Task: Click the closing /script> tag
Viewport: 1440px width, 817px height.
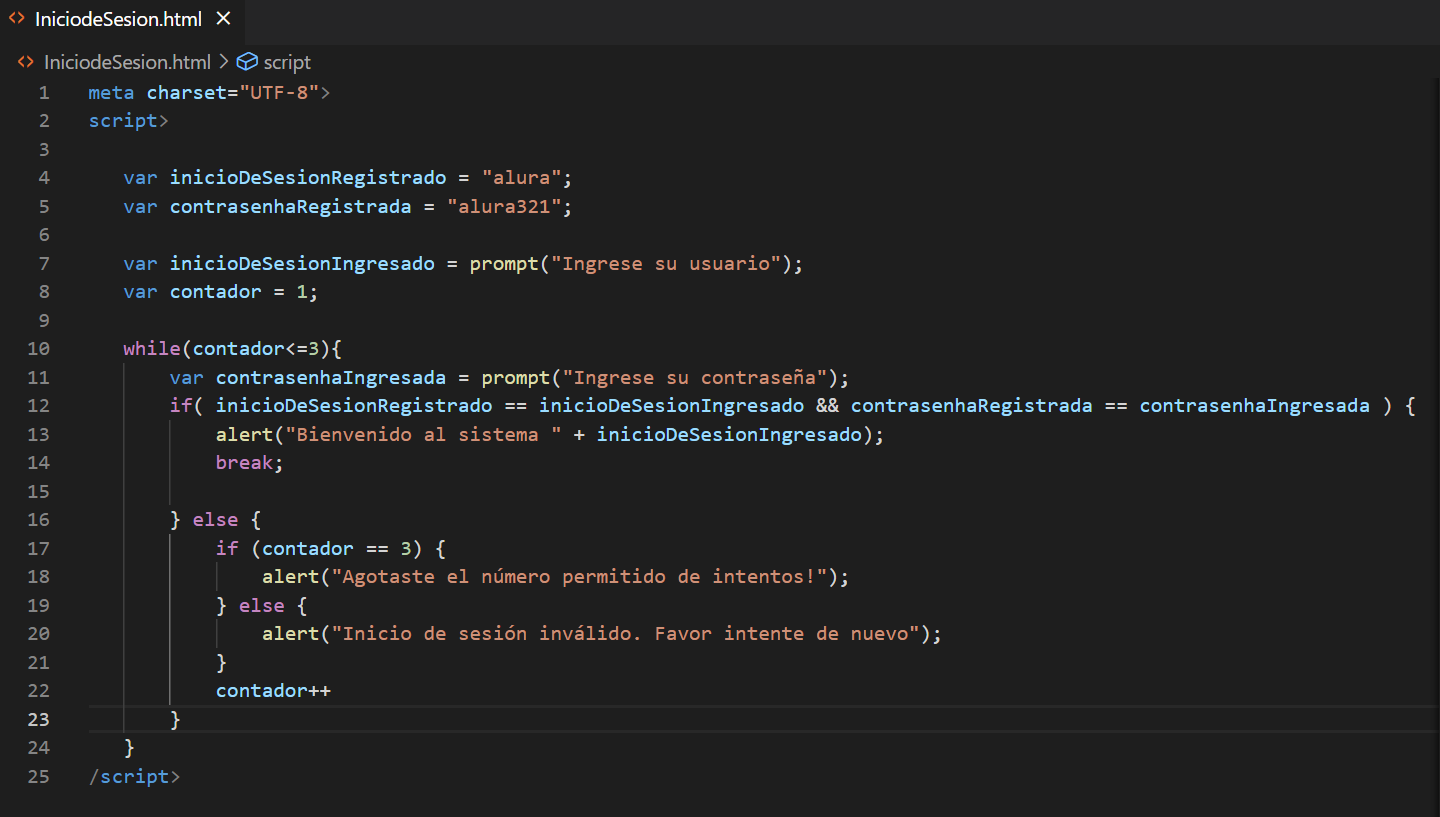Action: pos(135,777)
